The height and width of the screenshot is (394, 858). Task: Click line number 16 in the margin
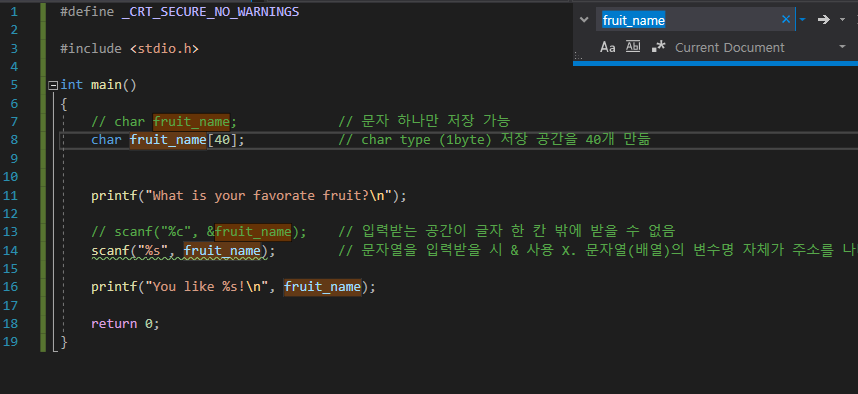10,287
